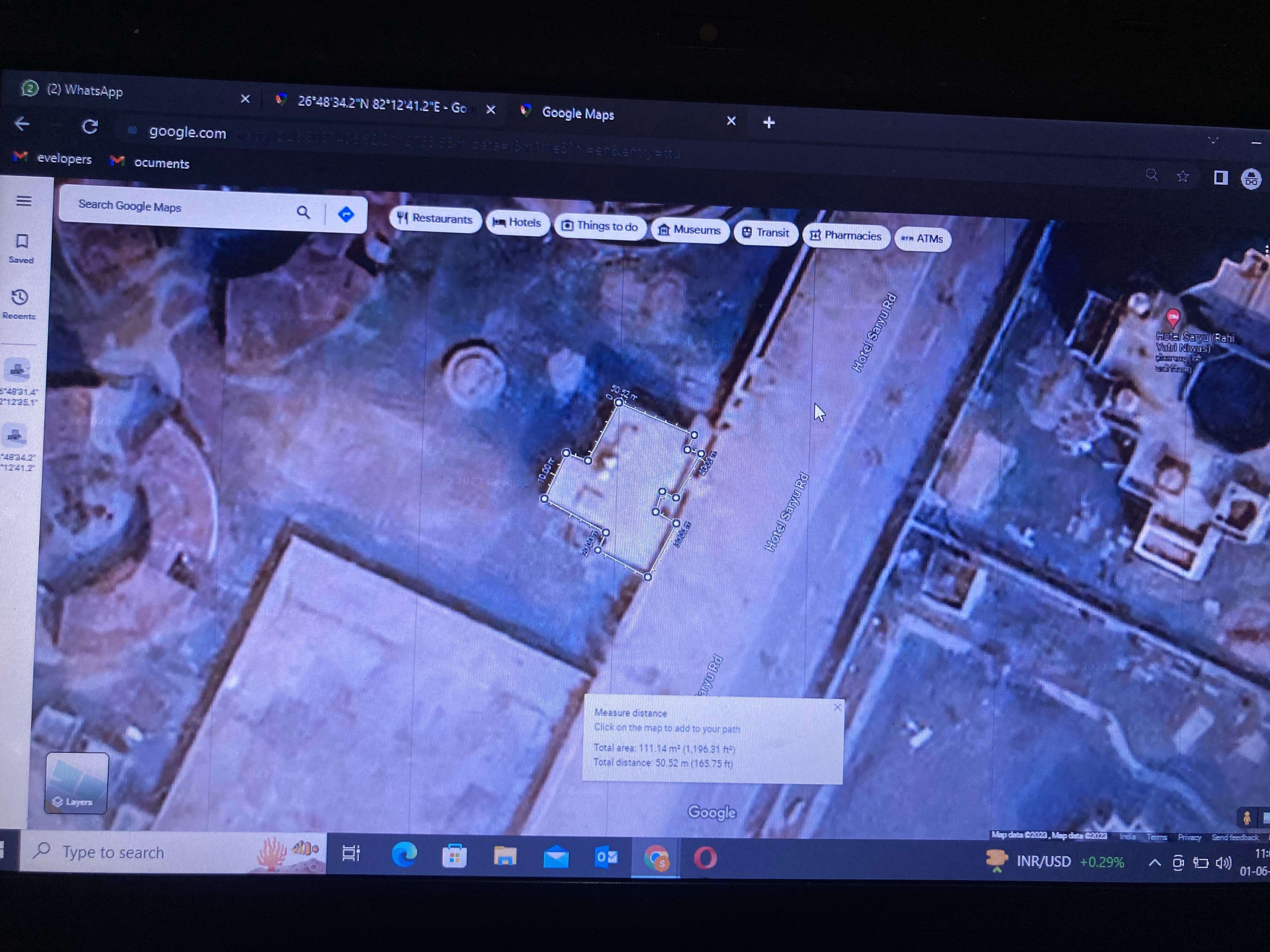Click the Incognito profile icon
1270x952 pixels.
1252,180
